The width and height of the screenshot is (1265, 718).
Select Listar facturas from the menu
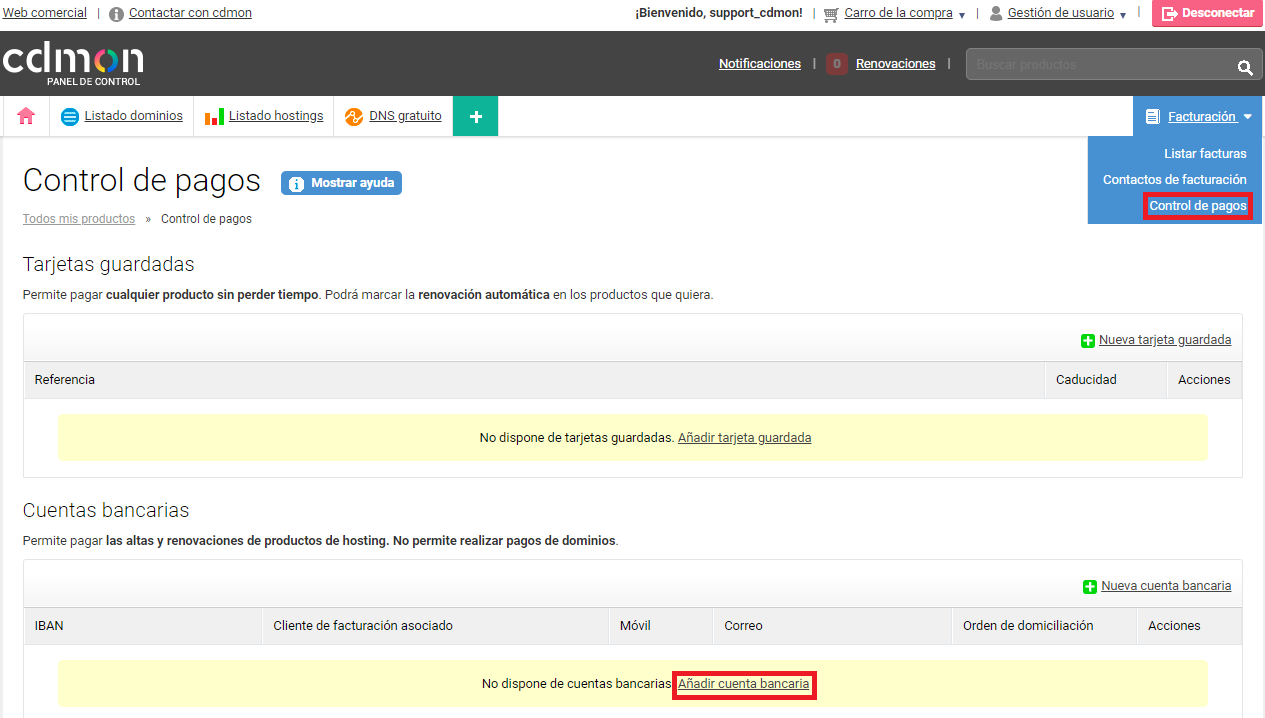click(x=1205, y=154)
